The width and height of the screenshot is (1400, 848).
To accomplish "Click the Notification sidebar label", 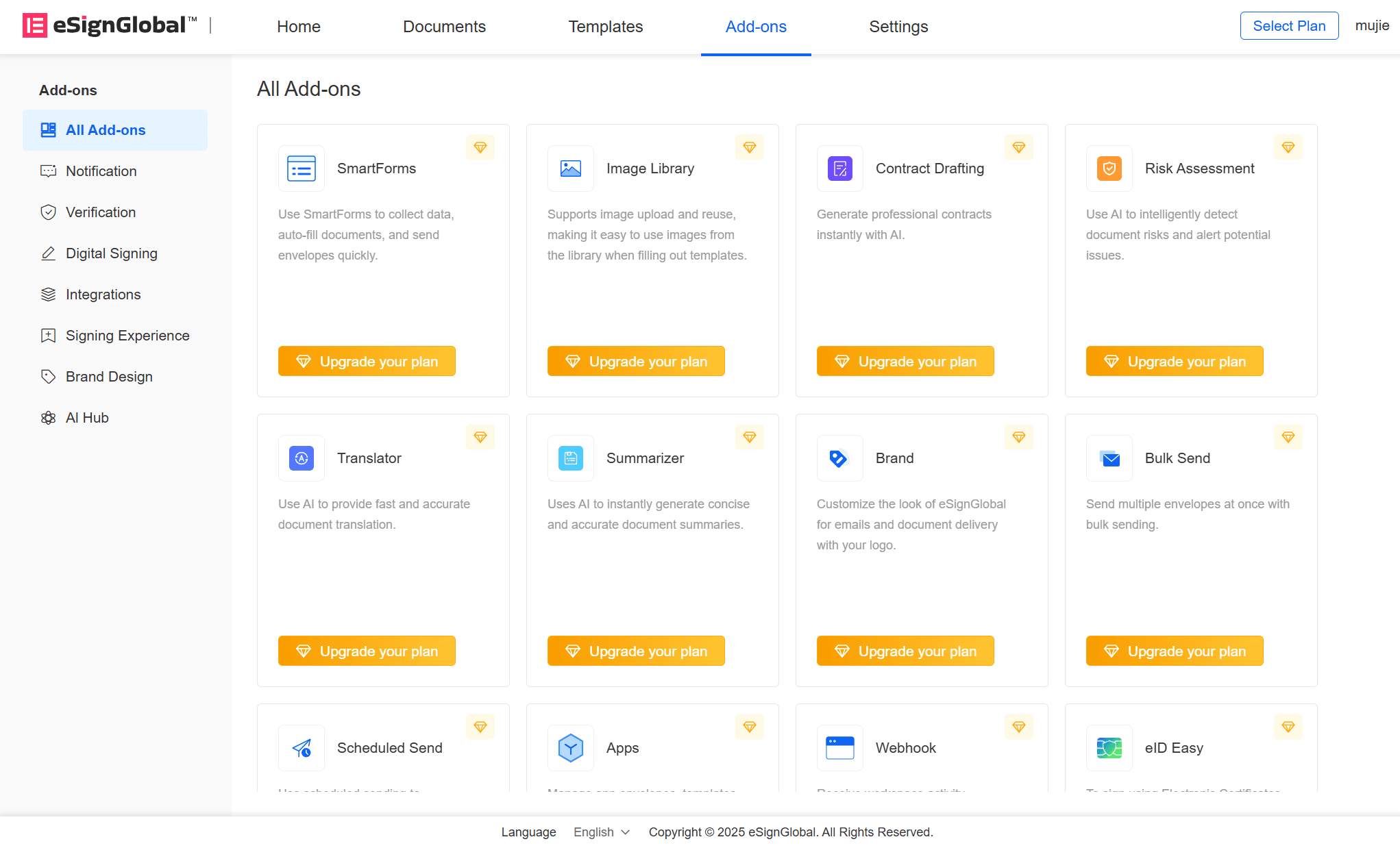I will pos(101,171).
